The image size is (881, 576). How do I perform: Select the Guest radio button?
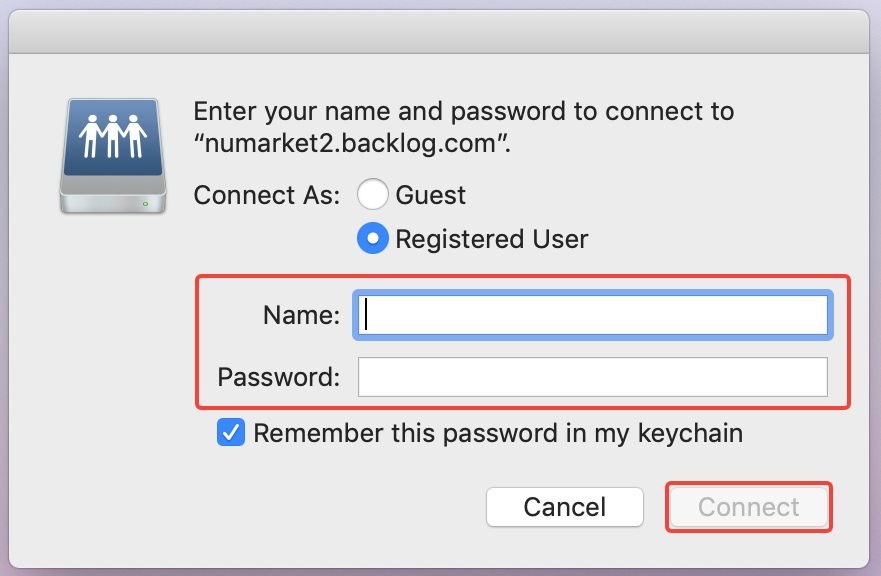coord(373,194)
